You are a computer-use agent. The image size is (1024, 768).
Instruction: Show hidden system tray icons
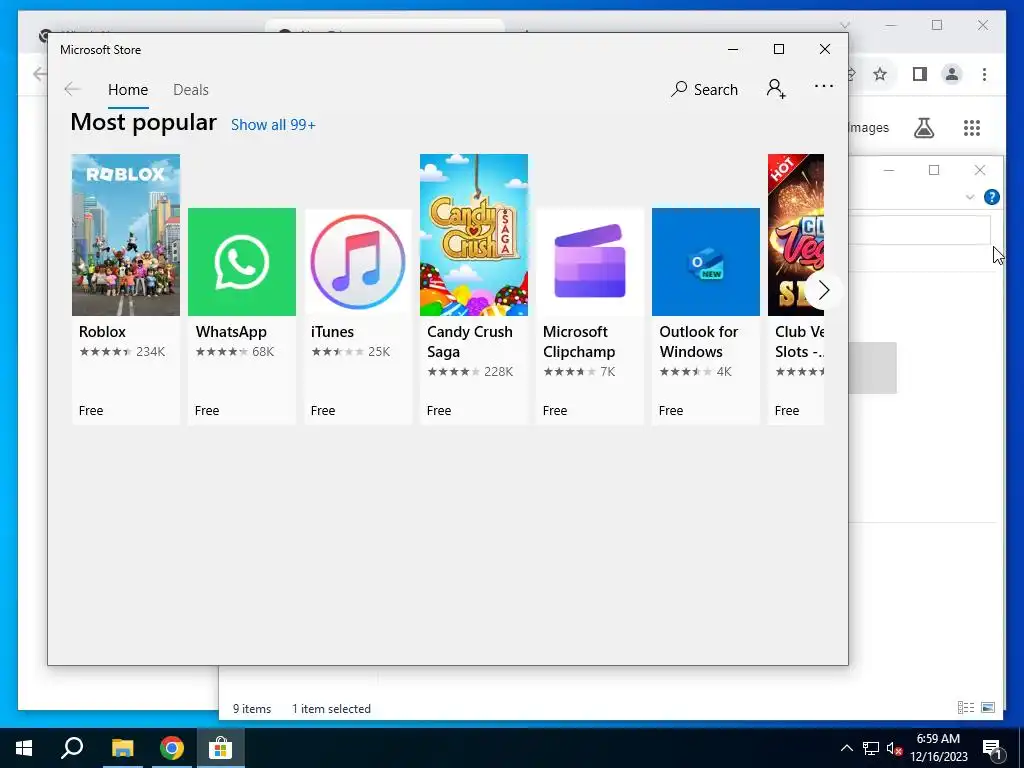coord(846,748)
